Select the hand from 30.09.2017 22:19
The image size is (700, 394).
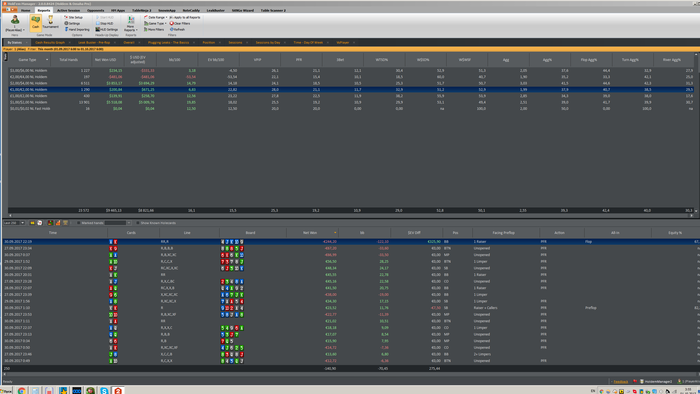(351, 242)
